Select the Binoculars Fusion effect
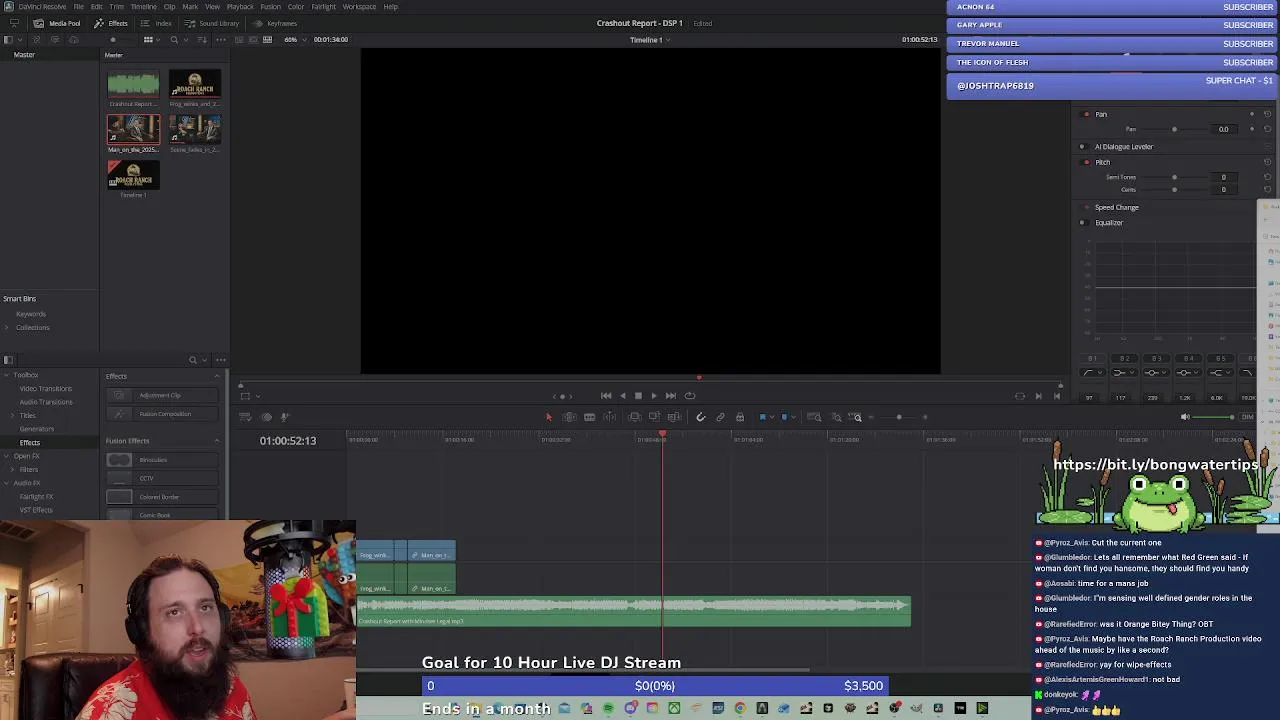The width and height of the screenshot is (1280, 720). 161,460
